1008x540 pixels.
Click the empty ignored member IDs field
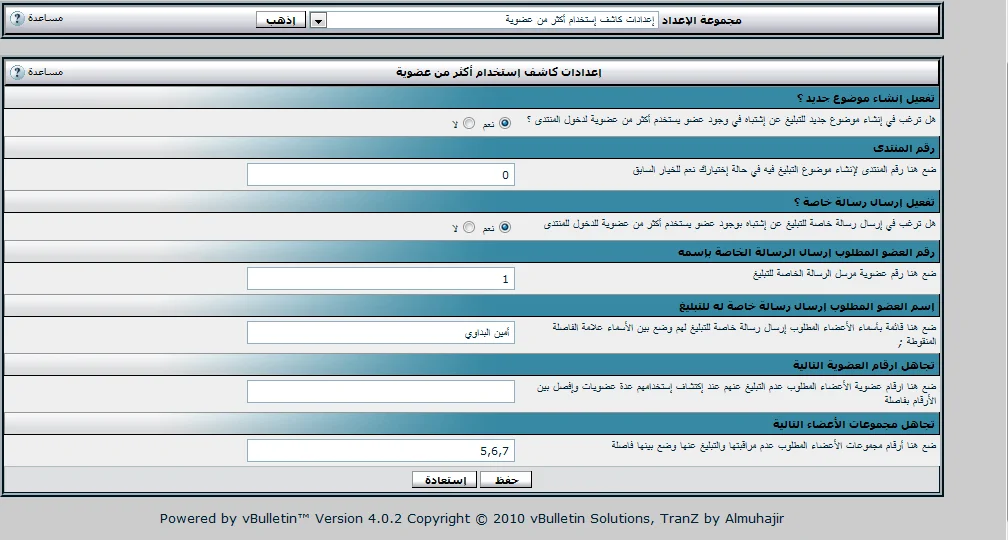pyautogui.click(x=380, y=391)
